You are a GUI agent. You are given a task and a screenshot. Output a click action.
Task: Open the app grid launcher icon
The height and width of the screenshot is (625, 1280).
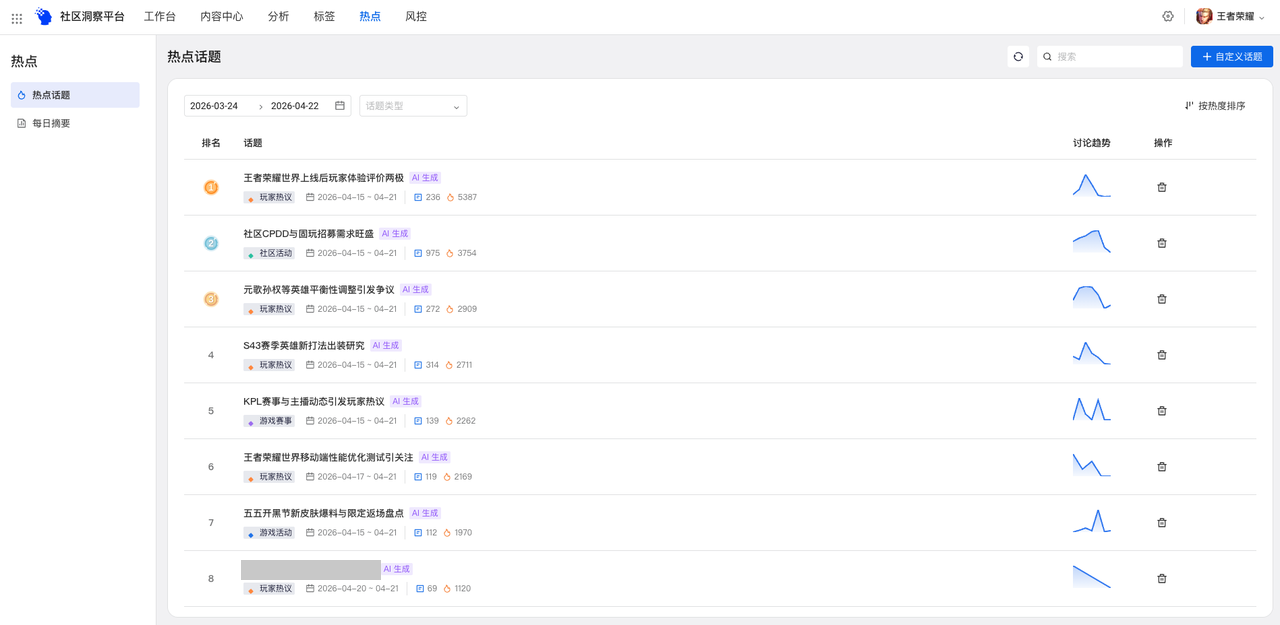click(x=17, y=17)
